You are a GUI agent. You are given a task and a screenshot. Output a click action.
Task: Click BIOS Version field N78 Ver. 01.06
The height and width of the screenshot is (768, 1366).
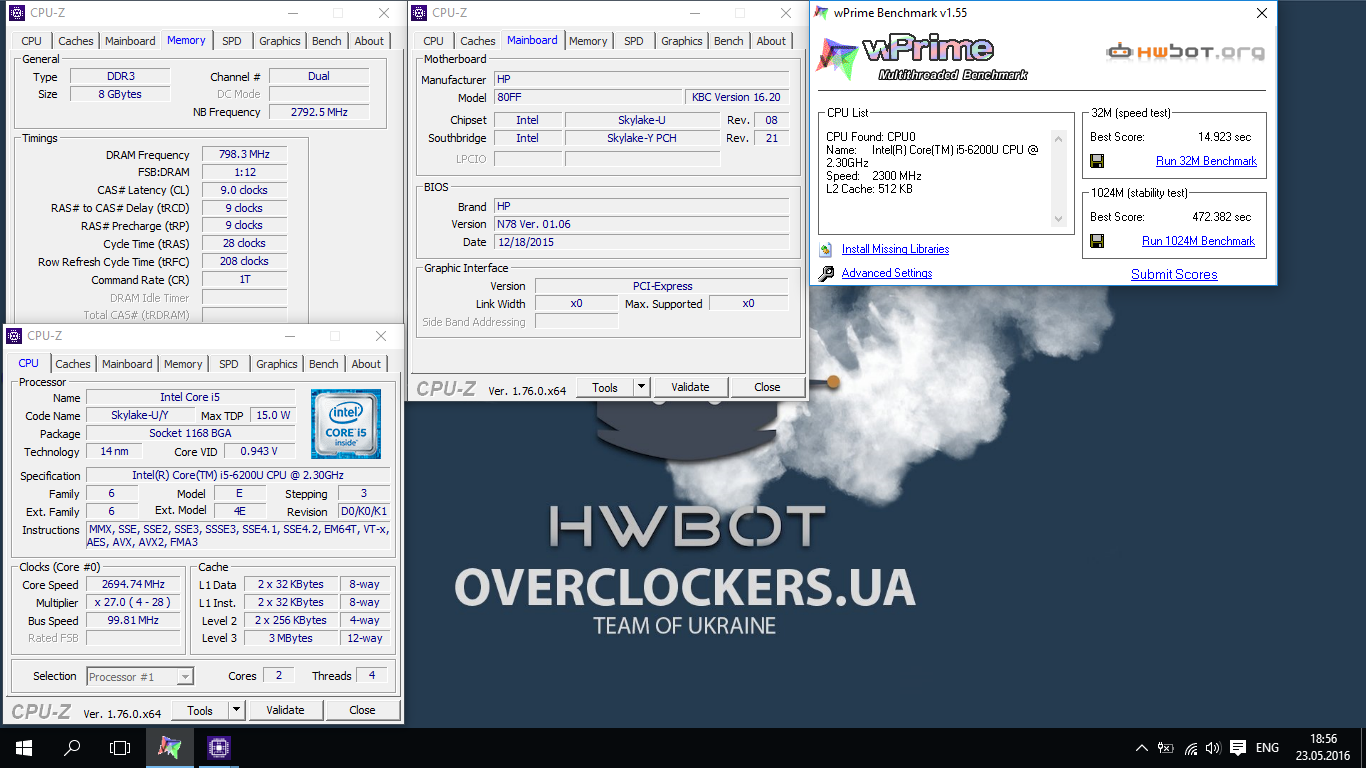point(641,224)
